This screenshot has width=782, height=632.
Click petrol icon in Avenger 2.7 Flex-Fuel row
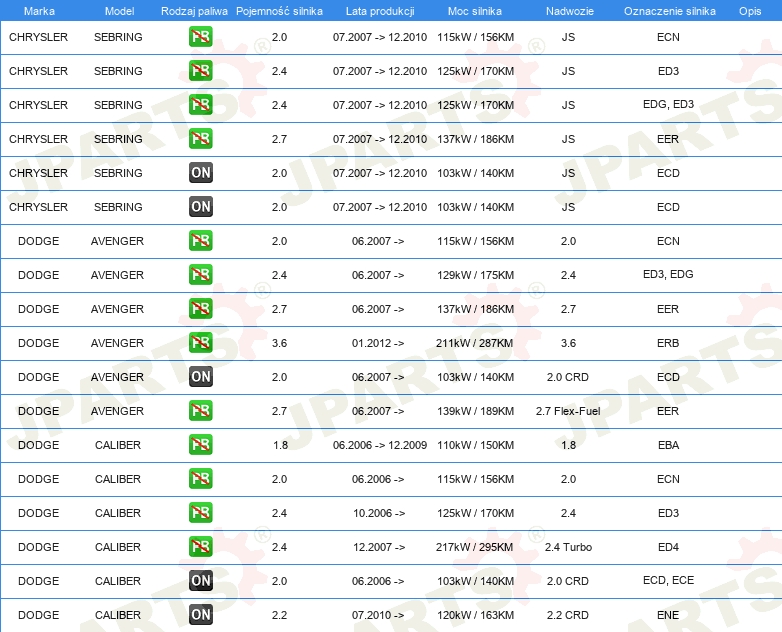[200, 411]
